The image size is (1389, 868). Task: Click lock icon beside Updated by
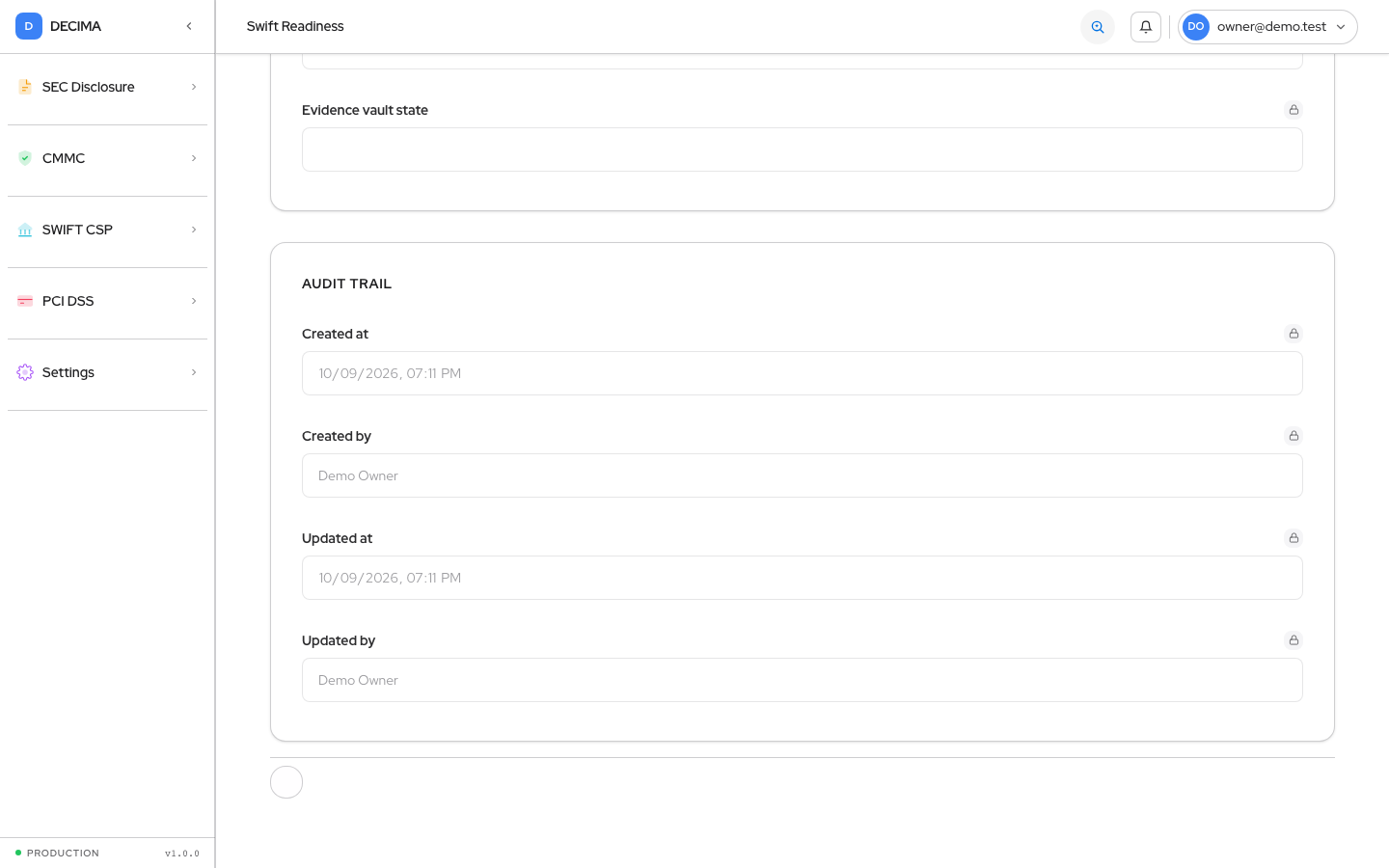(x=1294, y=640)
